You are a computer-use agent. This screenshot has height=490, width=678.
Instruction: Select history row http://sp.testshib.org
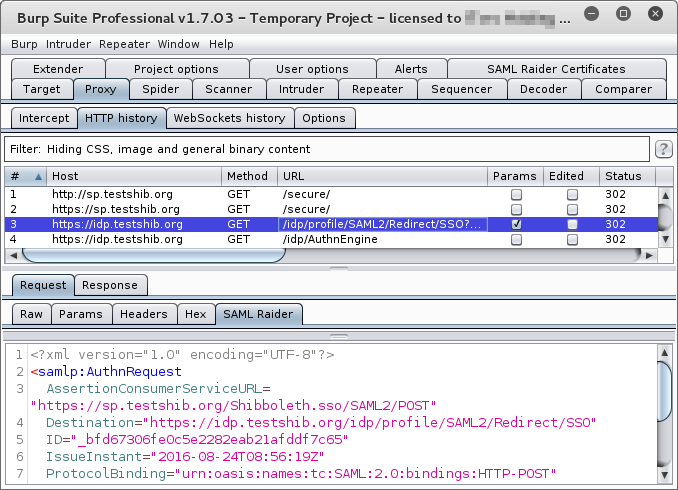[x=331, y=195]
